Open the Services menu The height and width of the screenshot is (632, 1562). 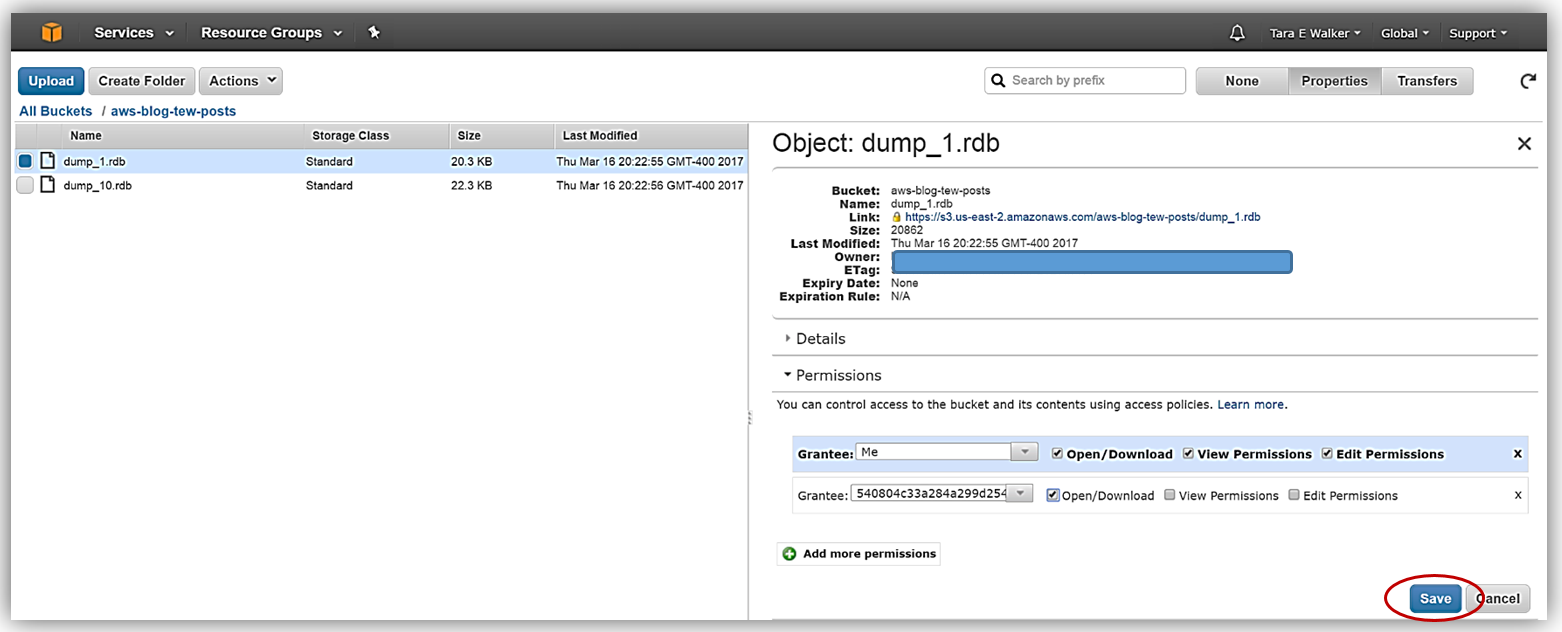coord(134,33)
